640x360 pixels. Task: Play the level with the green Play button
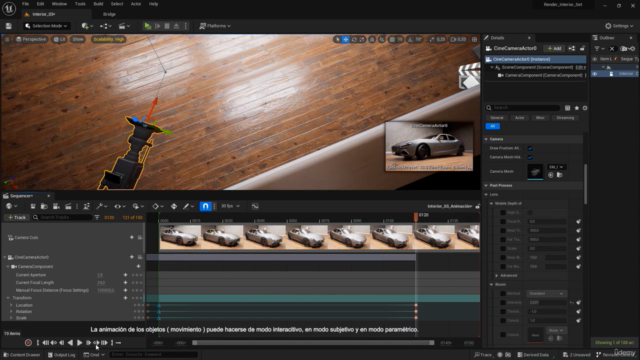coord(147,26)
